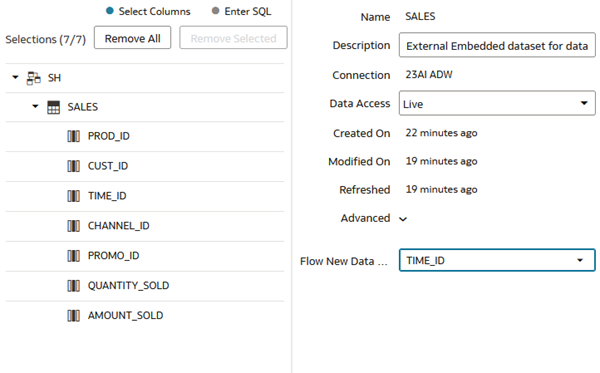
Task: Select the CHANNEL_ID column label
Action: coord(119,226)
